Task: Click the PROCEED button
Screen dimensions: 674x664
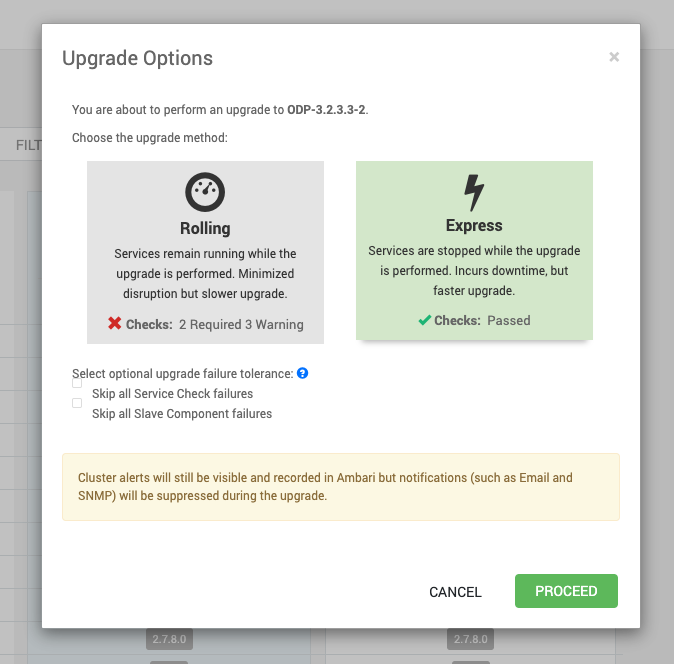Action: click(x=566, y=591)
